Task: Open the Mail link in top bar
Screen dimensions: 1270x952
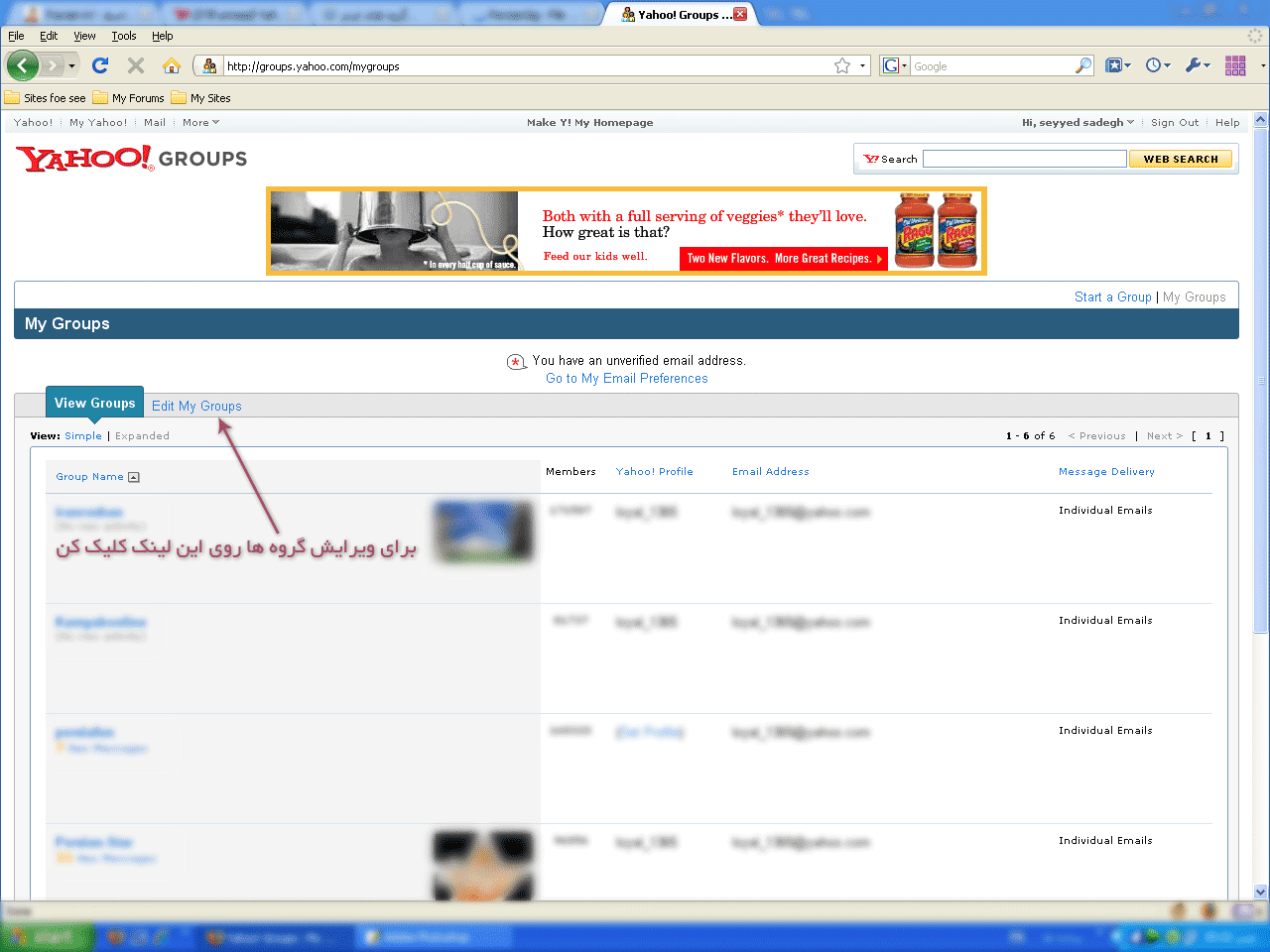Action: tap(155, 123)
